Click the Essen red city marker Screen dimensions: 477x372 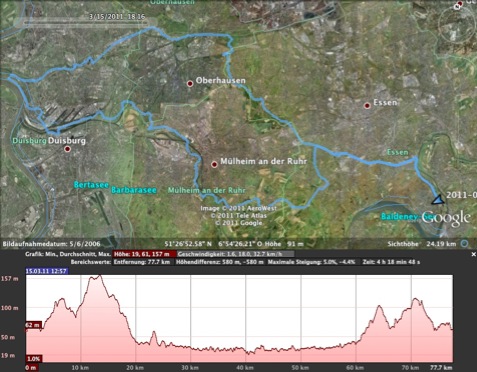367,106
